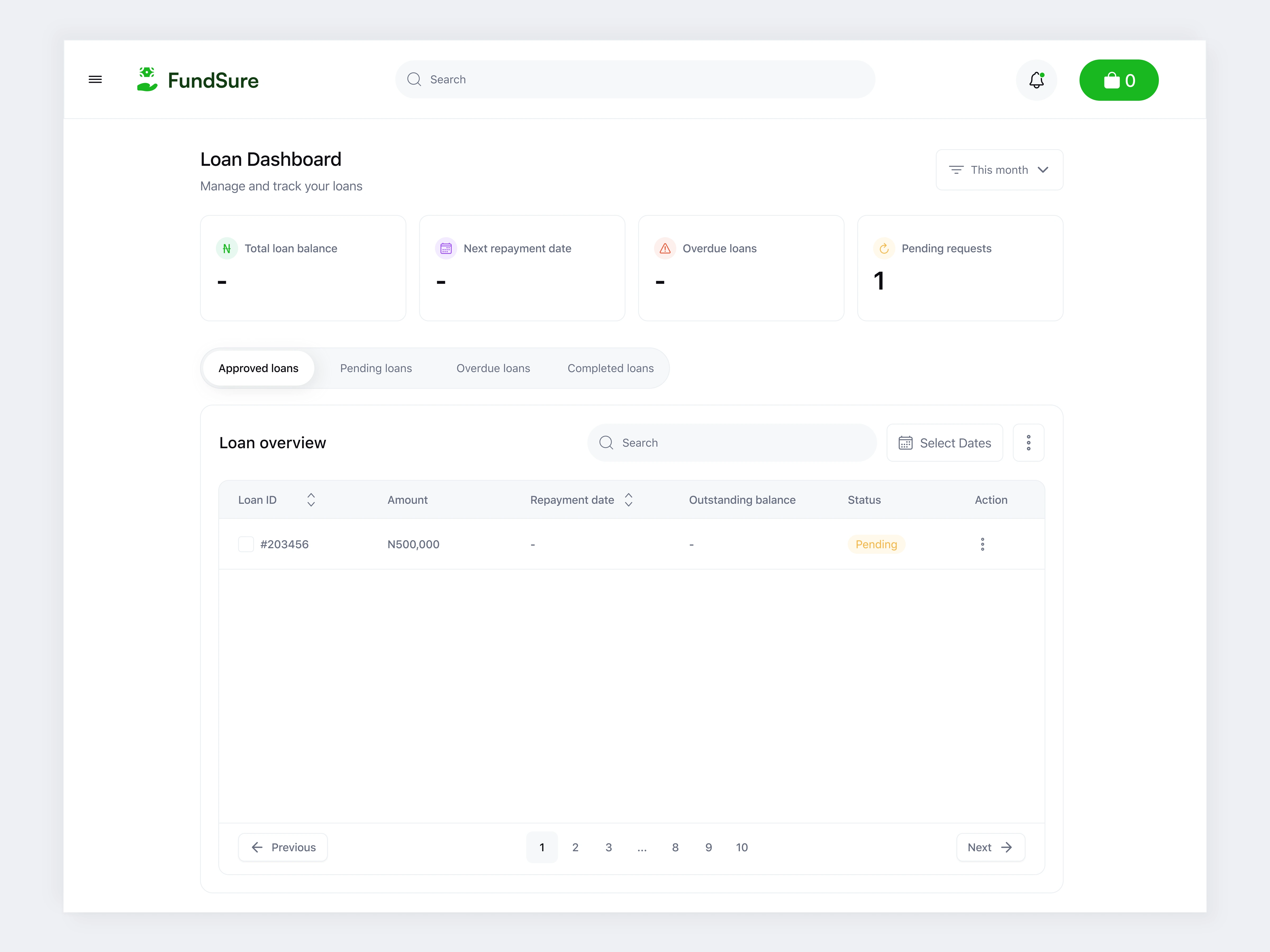Screen dimensions: 1270x952
Task: Click the top Search field
Action: (635, 79)
